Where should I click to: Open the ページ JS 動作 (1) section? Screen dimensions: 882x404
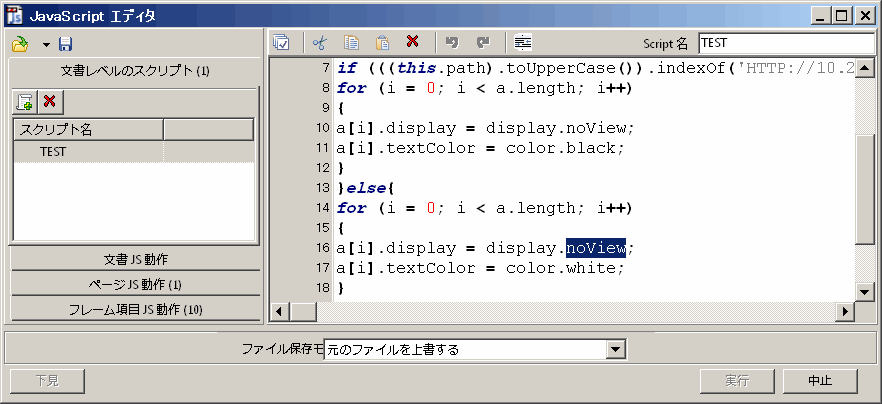[x=135, y=284]
